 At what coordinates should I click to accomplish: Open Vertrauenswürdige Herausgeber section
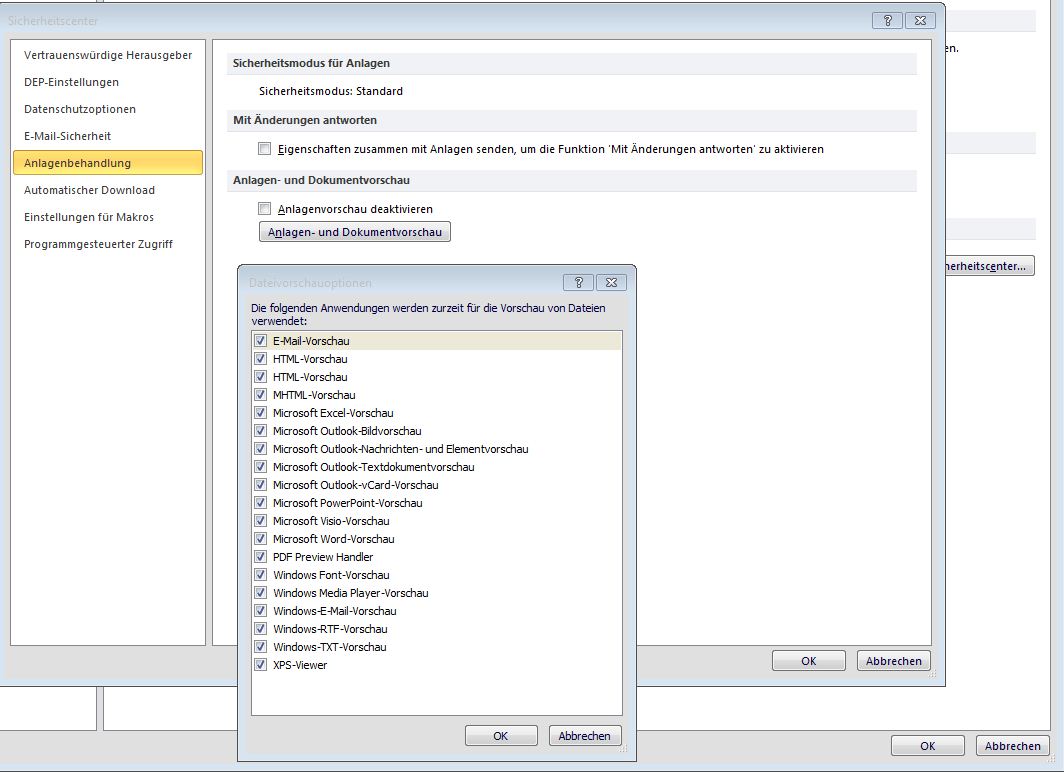pos(108,55)
